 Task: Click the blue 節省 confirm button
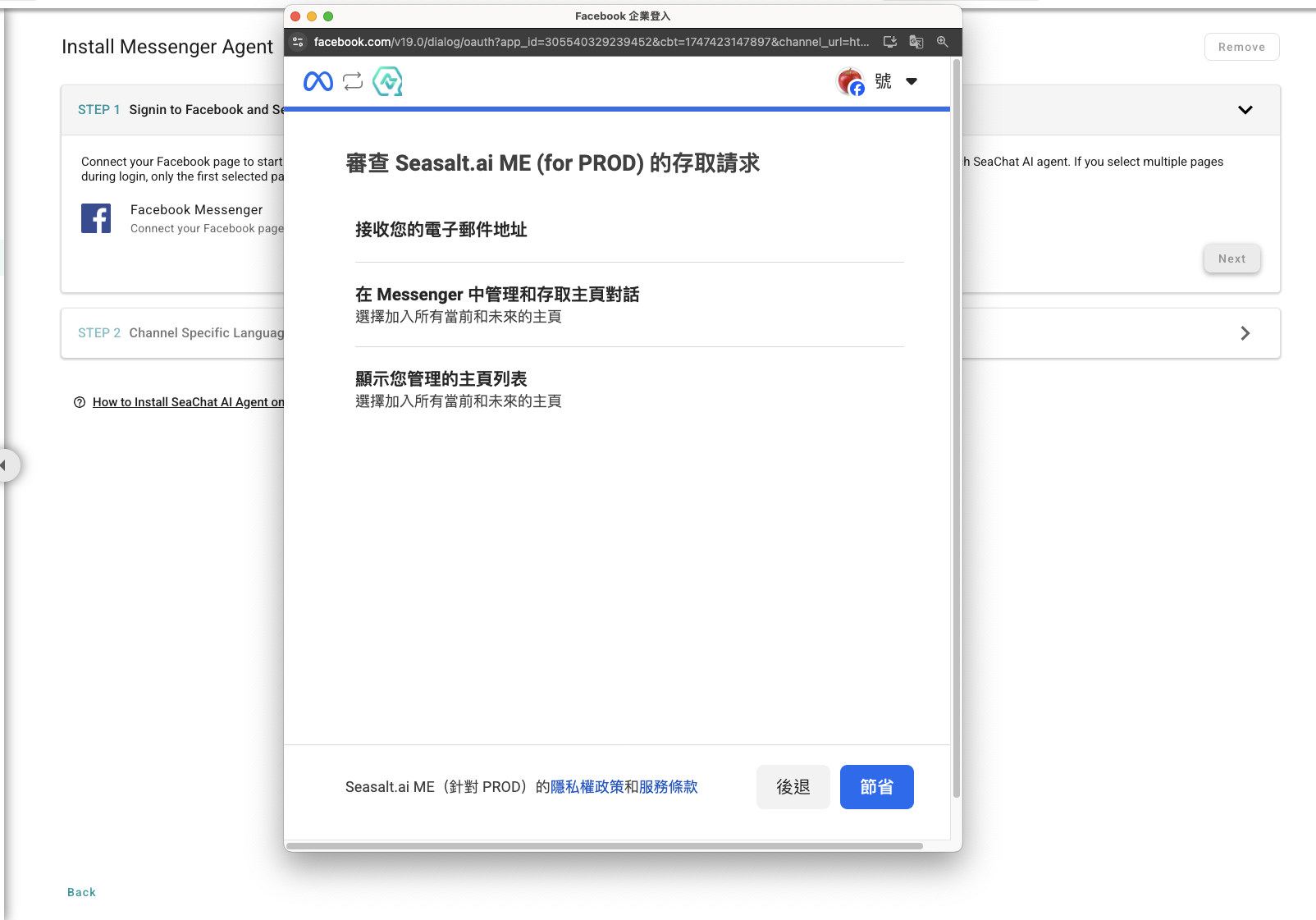coord(877,787)
